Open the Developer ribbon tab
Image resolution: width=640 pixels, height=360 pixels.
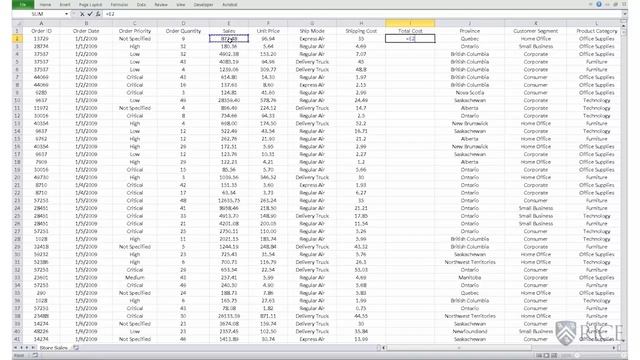point(203,4)
